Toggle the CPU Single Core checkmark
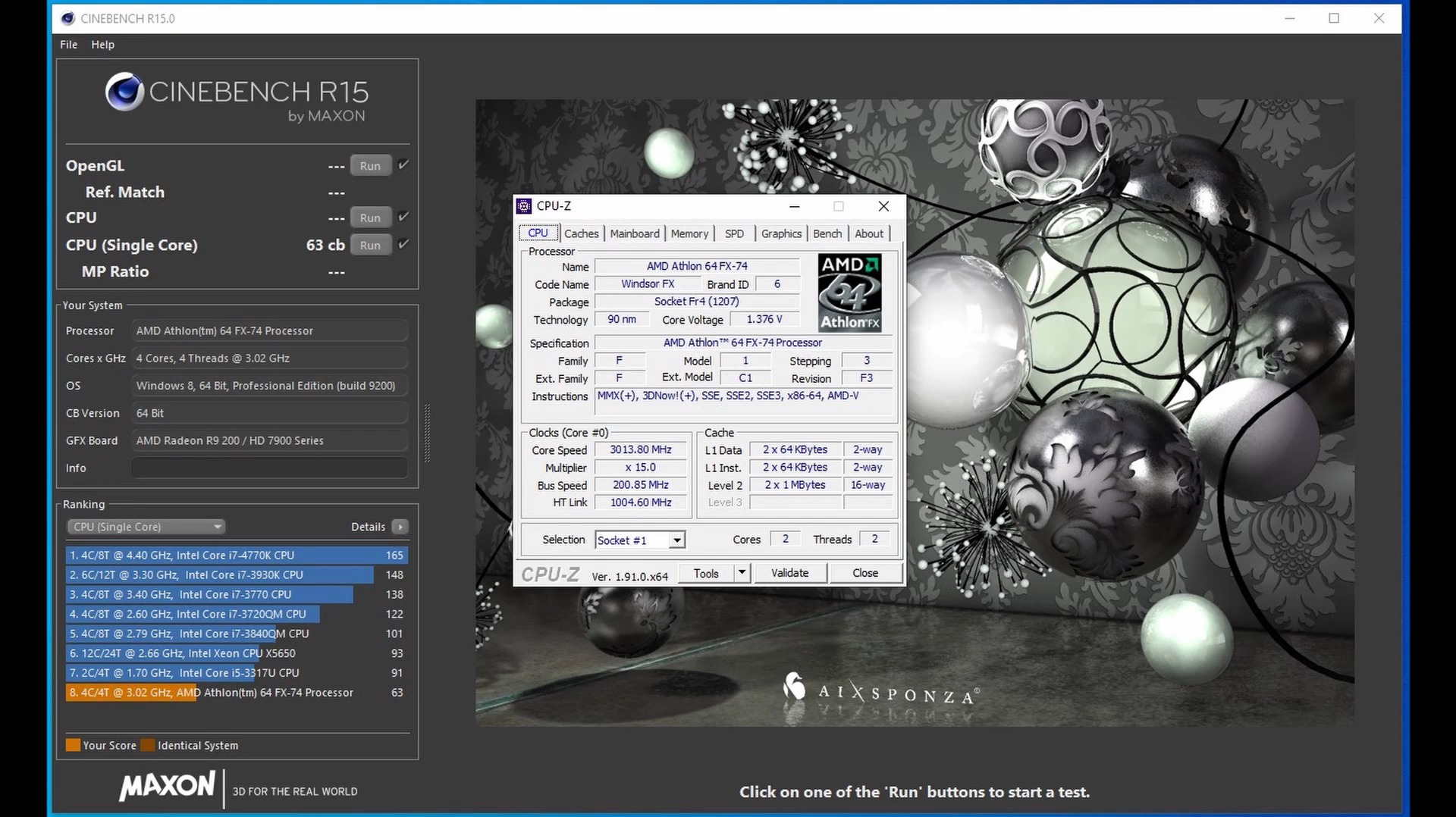 tap(403, 244)
